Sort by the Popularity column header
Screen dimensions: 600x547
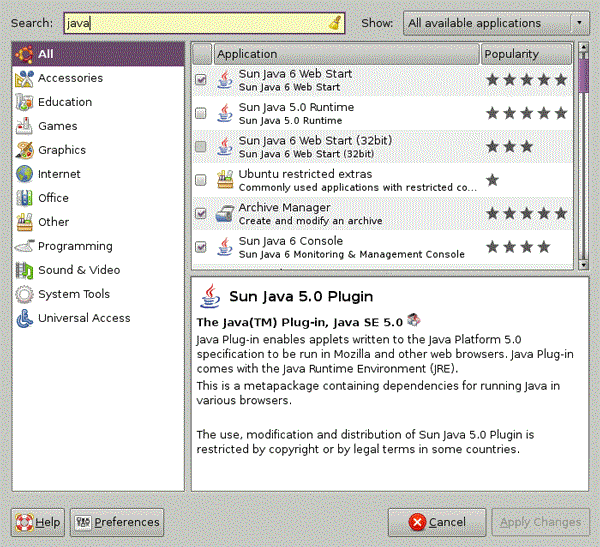coord(526,54)
